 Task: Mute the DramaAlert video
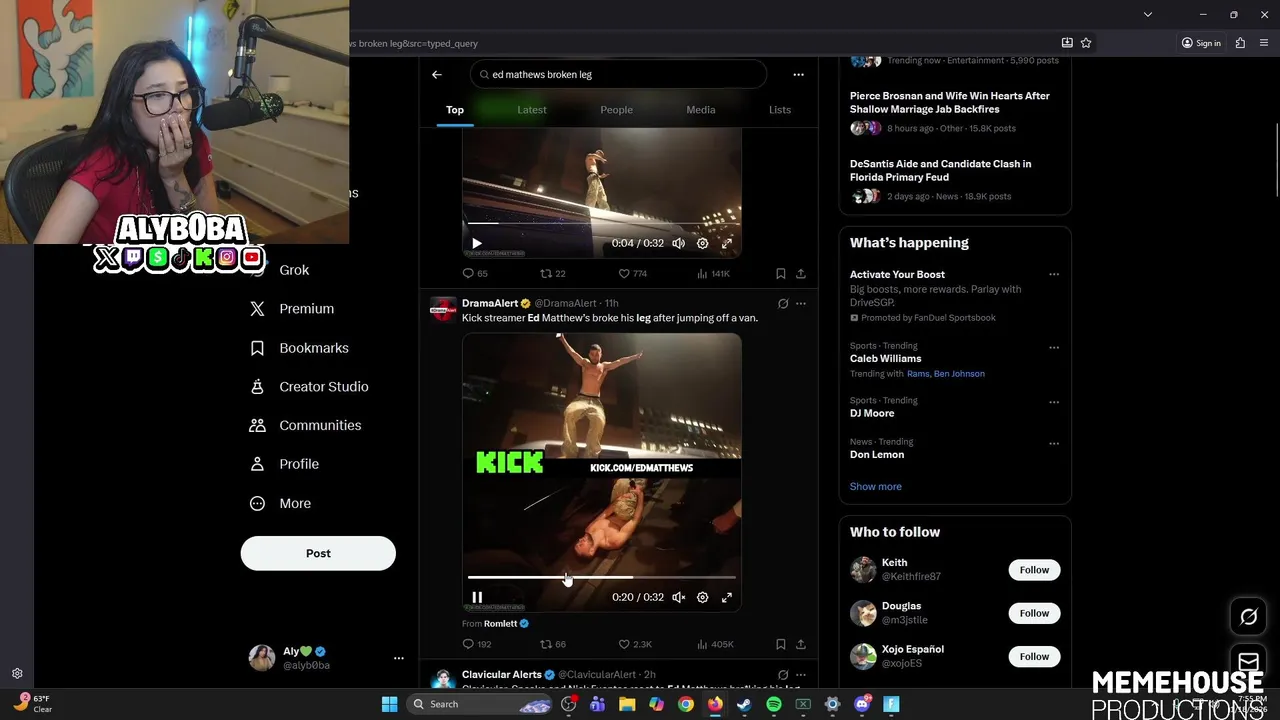pos(679,597)
